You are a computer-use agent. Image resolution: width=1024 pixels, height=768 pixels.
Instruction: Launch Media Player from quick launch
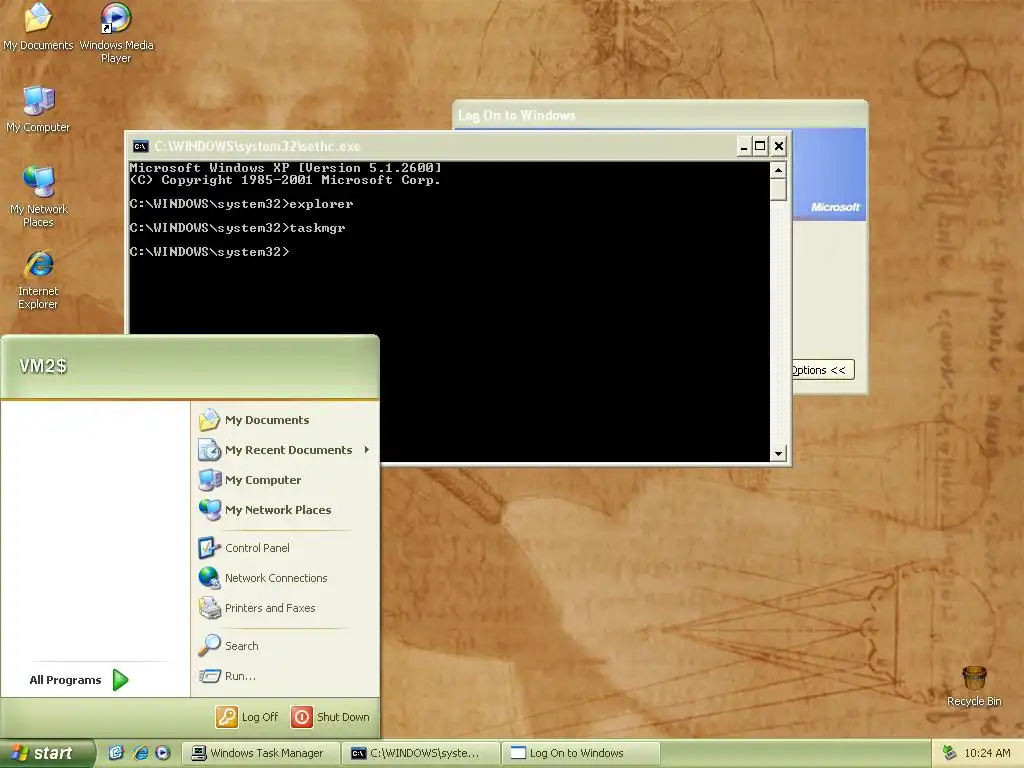(x=163, y=753)
